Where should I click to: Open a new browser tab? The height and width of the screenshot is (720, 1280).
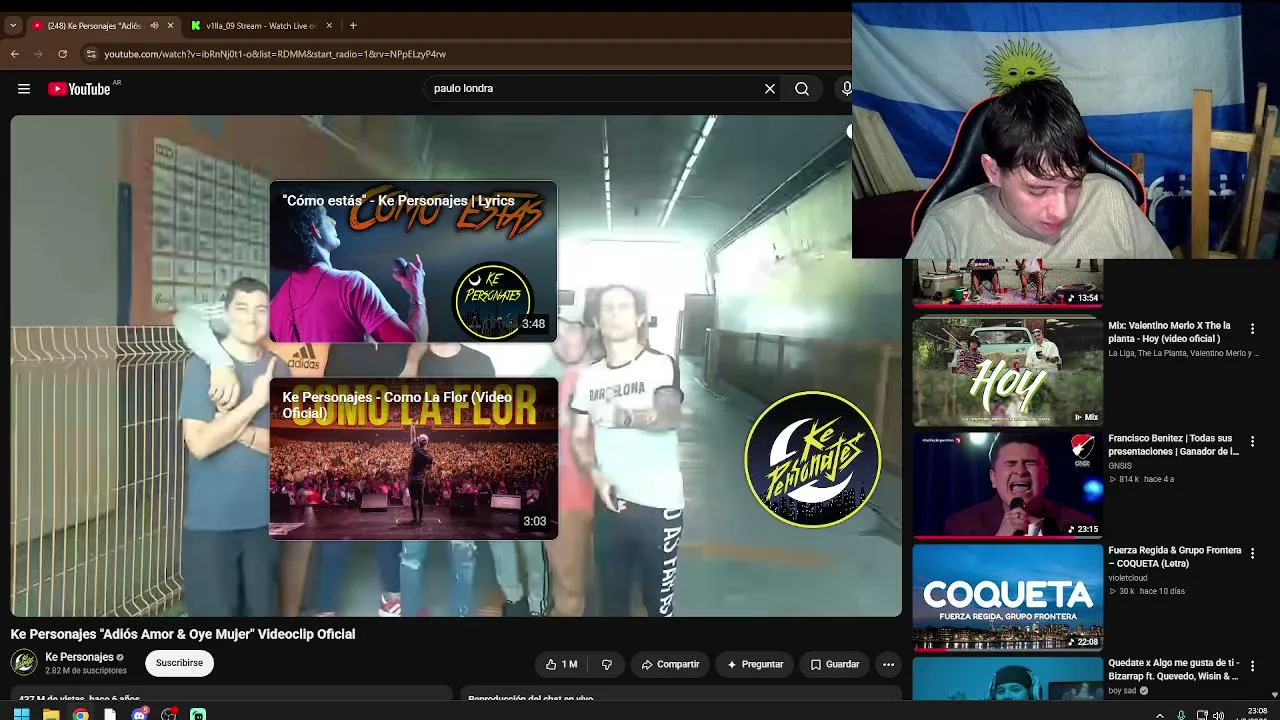pos(353,26)
